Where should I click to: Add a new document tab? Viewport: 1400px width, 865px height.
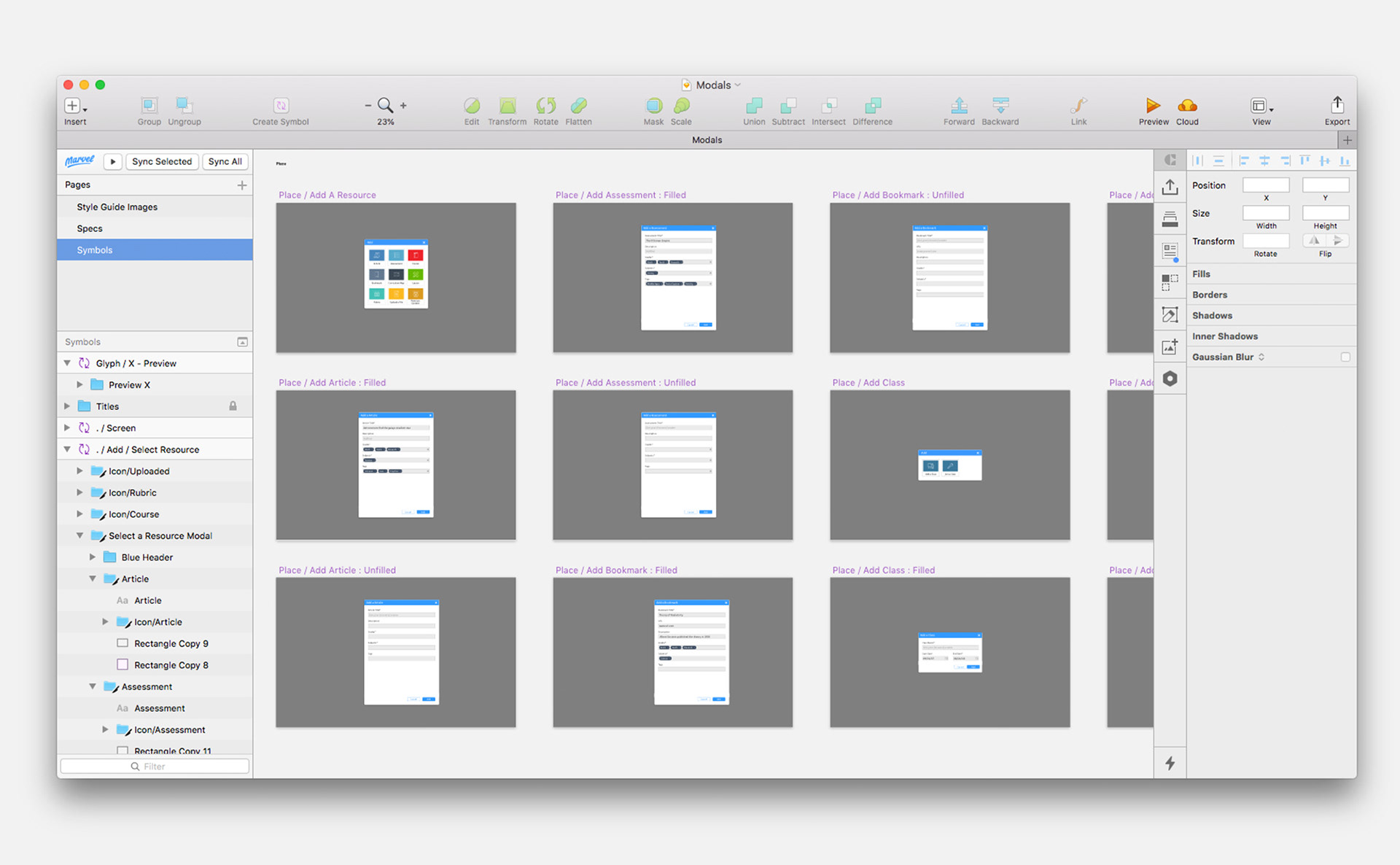[1347, 140]
